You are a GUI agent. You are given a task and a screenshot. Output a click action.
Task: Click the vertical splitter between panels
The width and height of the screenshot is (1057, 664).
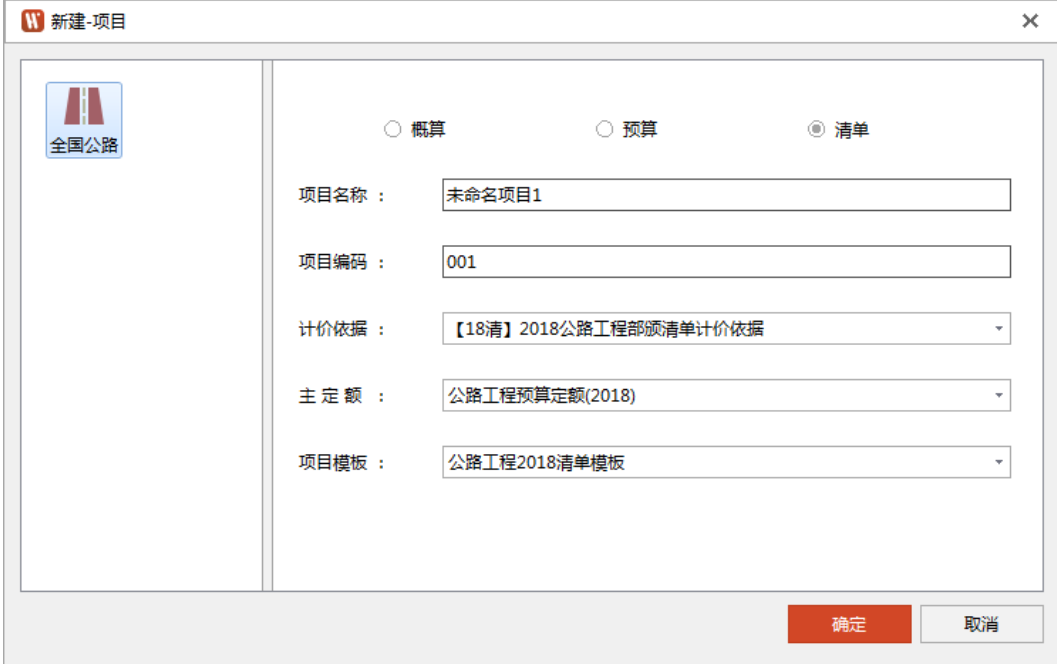click(x=267, y=325)
